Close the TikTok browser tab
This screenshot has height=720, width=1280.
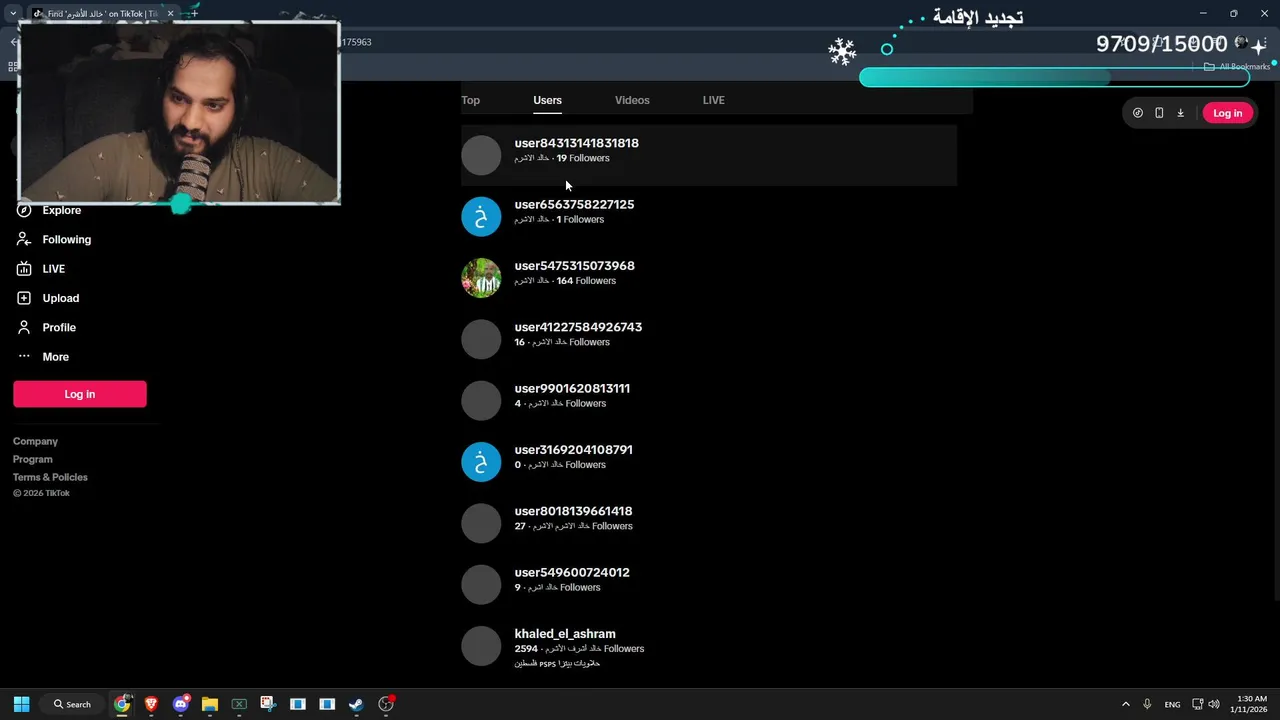pyautogui.click(x=170, y=13)
